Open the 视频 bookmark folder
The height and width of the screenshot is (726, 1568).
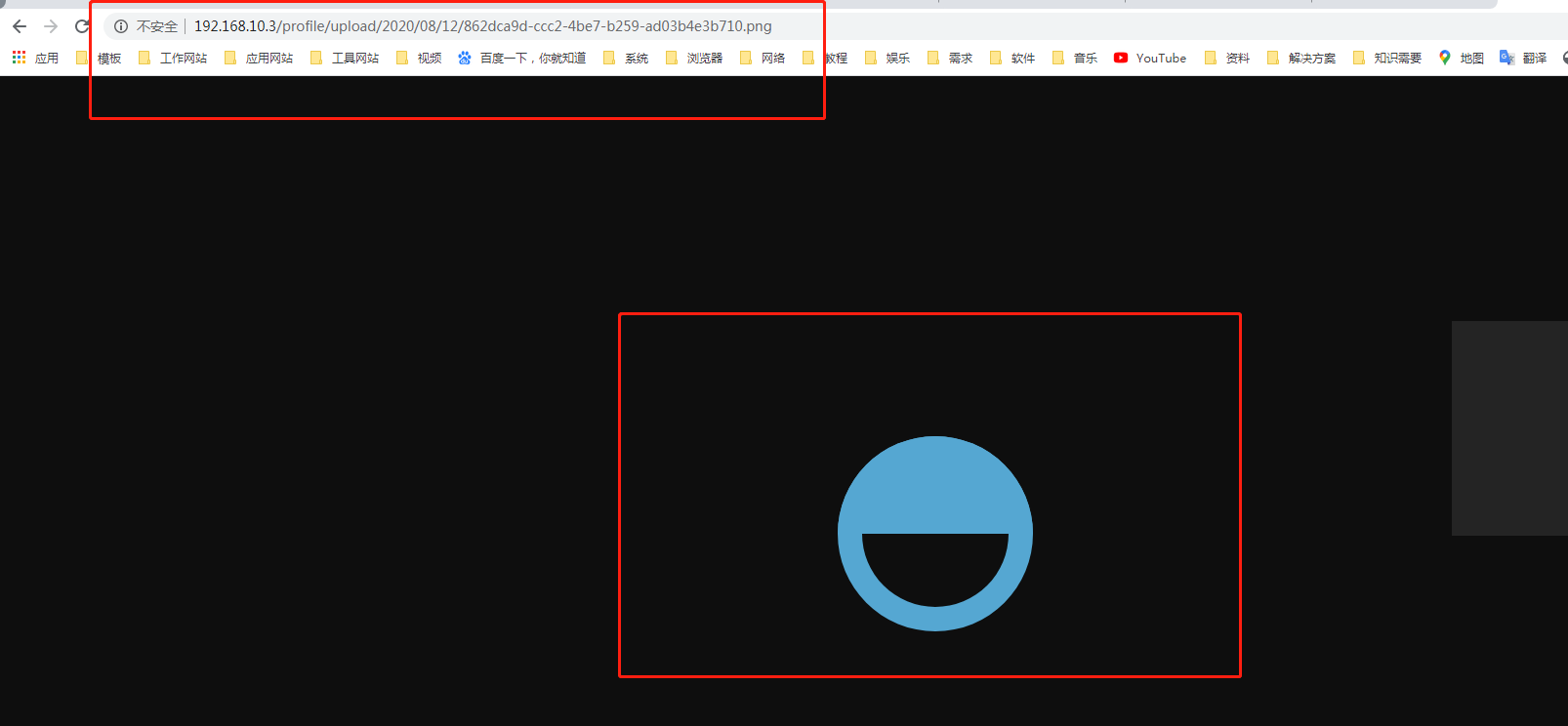click(419, 59)
